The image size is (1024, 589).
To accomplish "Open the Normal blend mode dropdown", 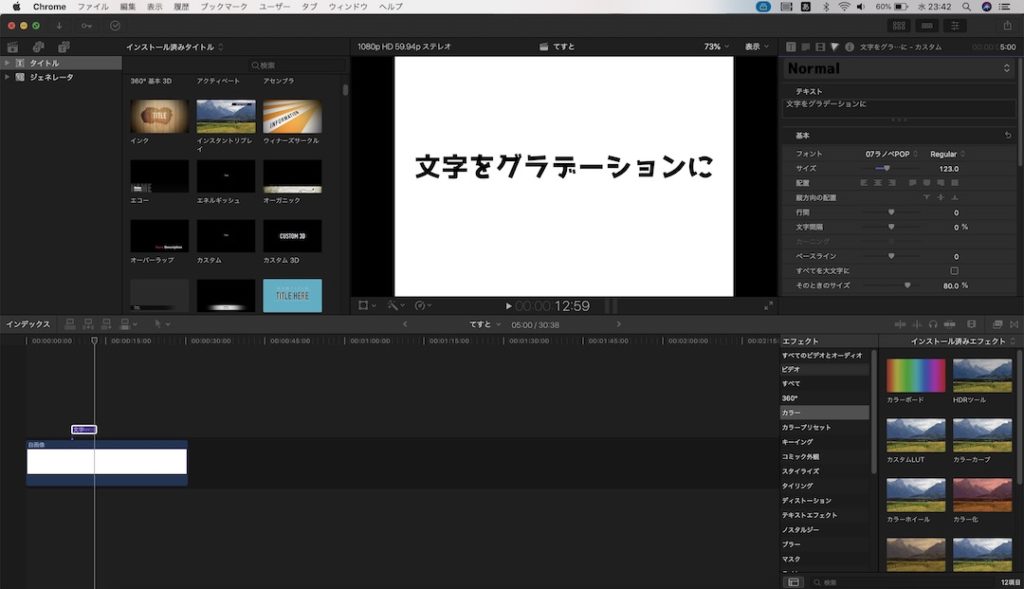I will pos(897,68).
